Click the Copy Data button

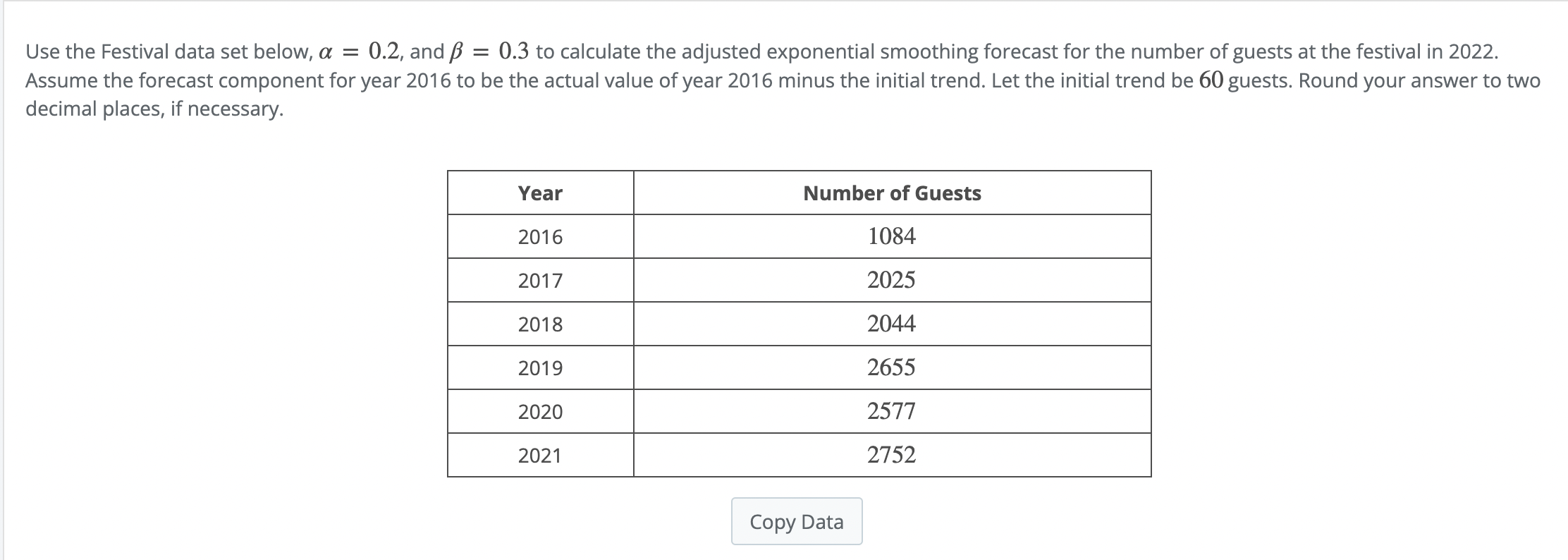(x=795, y=522)
